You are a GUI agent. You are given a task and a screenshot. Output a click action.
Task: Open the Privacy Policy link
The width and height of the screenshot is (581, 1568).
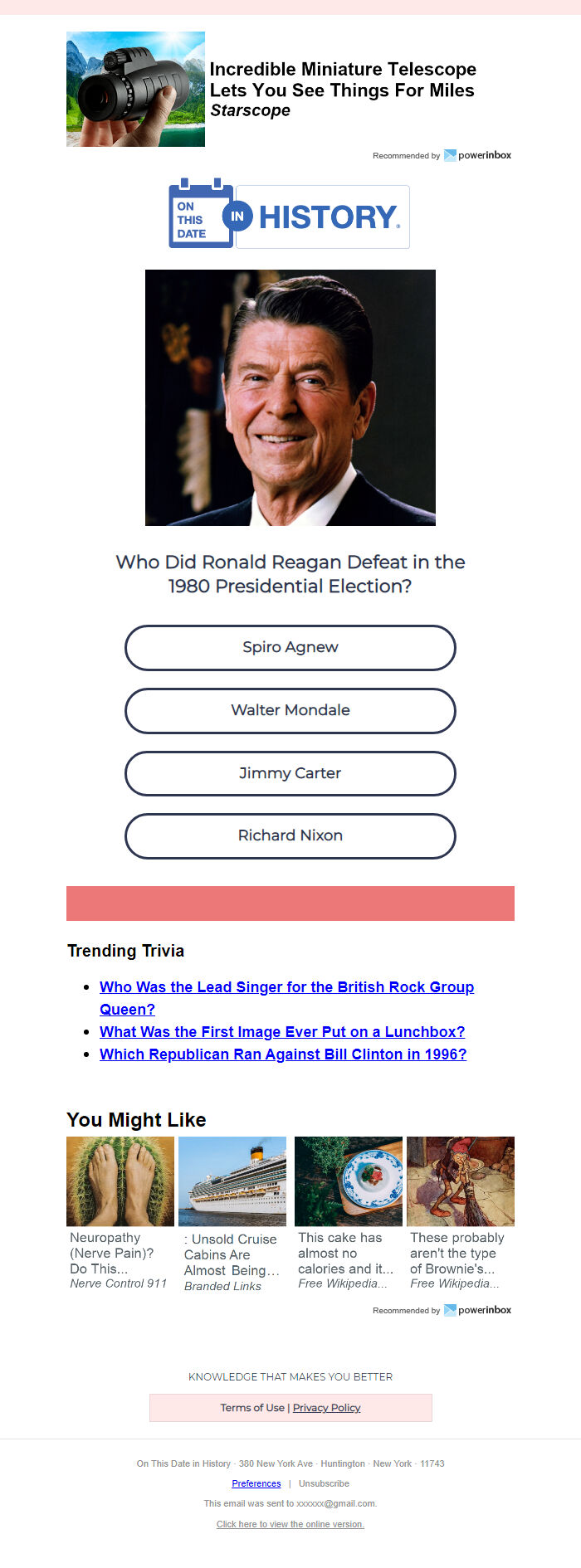[326, 1407]
